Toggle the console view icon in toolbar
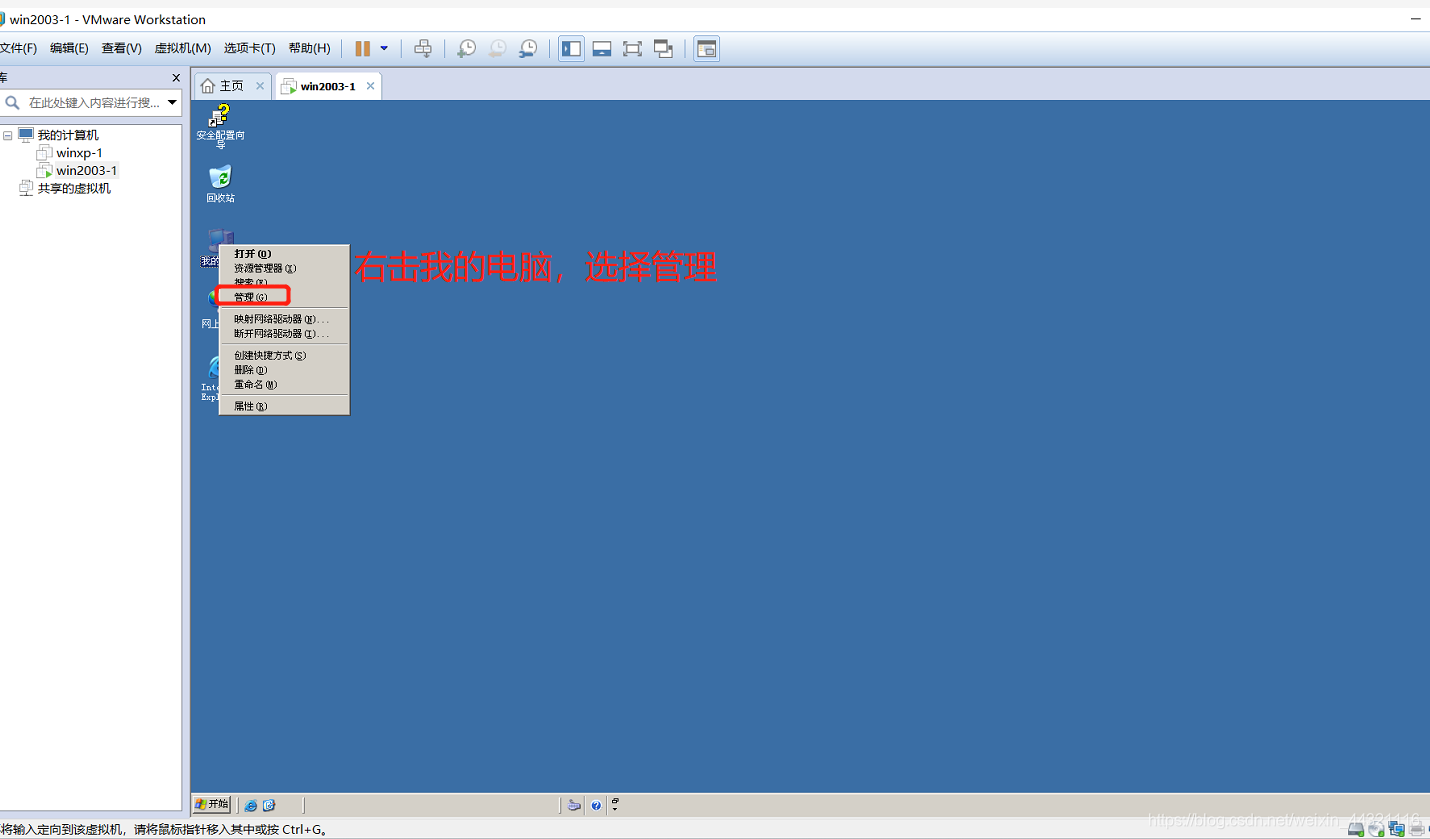The width and height of the screenshot is (1430, 839). (707, 48)
